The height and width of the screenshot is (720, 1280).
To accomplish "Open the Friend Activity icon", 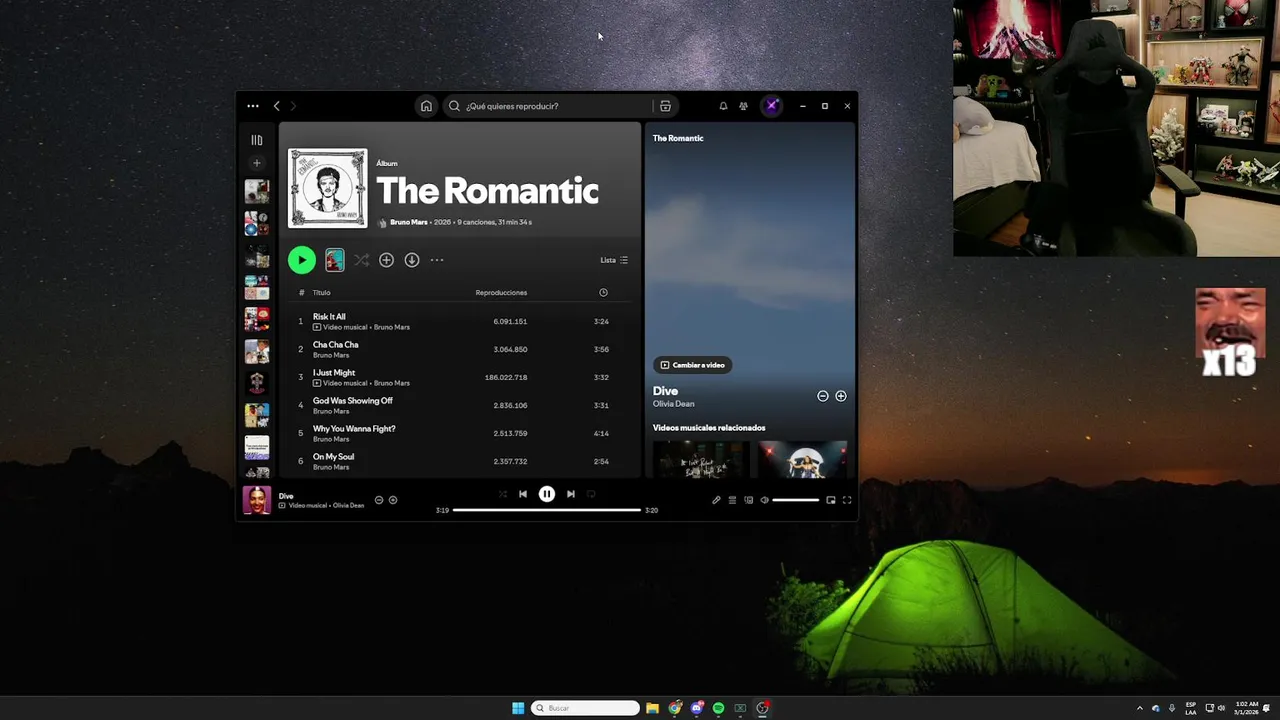I will pos(743,106).
